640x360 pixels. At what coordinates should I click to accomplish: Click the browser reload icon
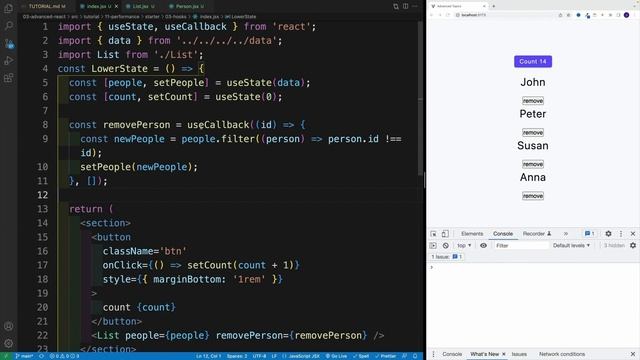[448, 15]
